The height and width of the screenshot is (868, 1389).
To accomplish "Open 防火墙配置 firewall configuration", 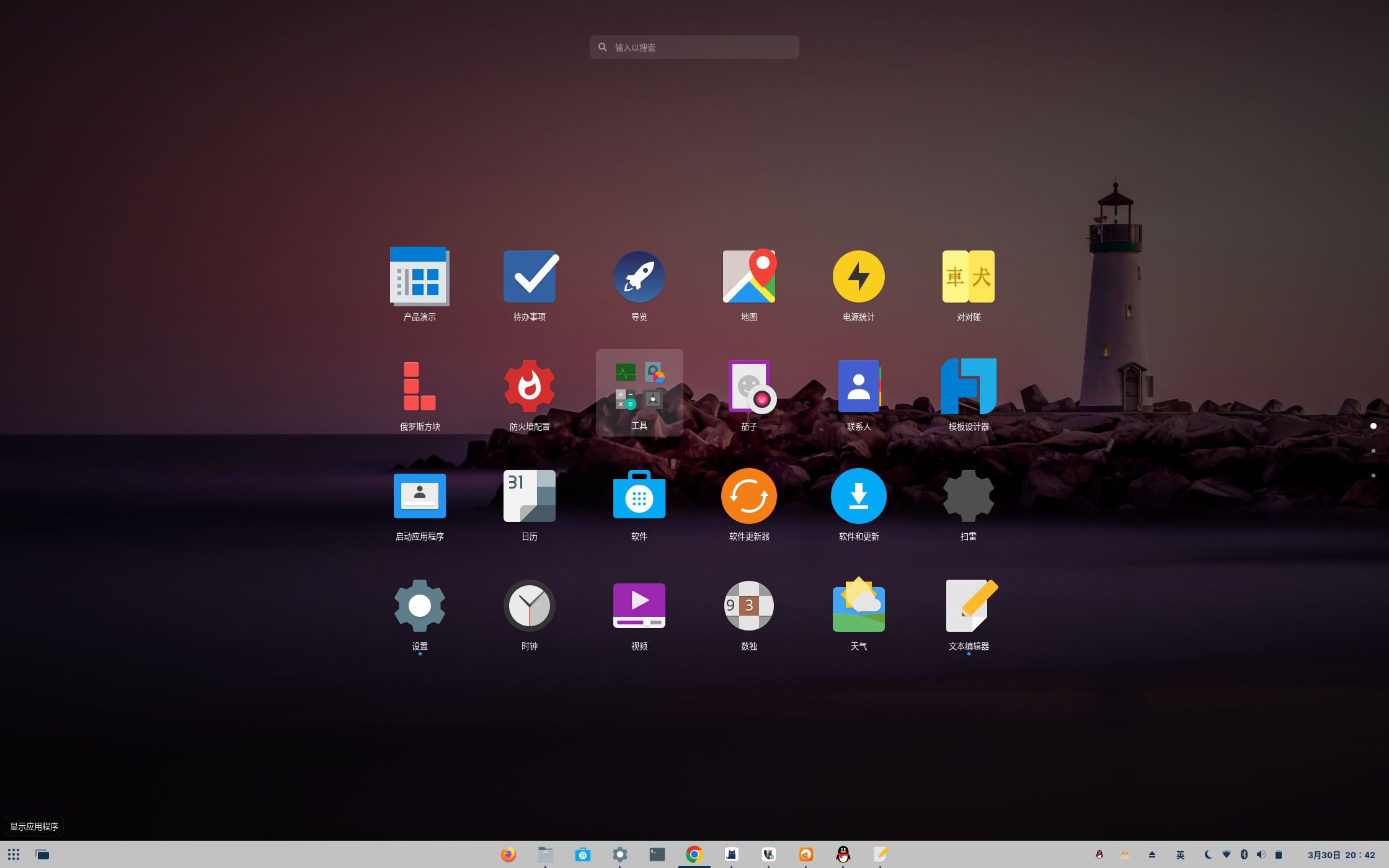I will [x=529, y=387].
